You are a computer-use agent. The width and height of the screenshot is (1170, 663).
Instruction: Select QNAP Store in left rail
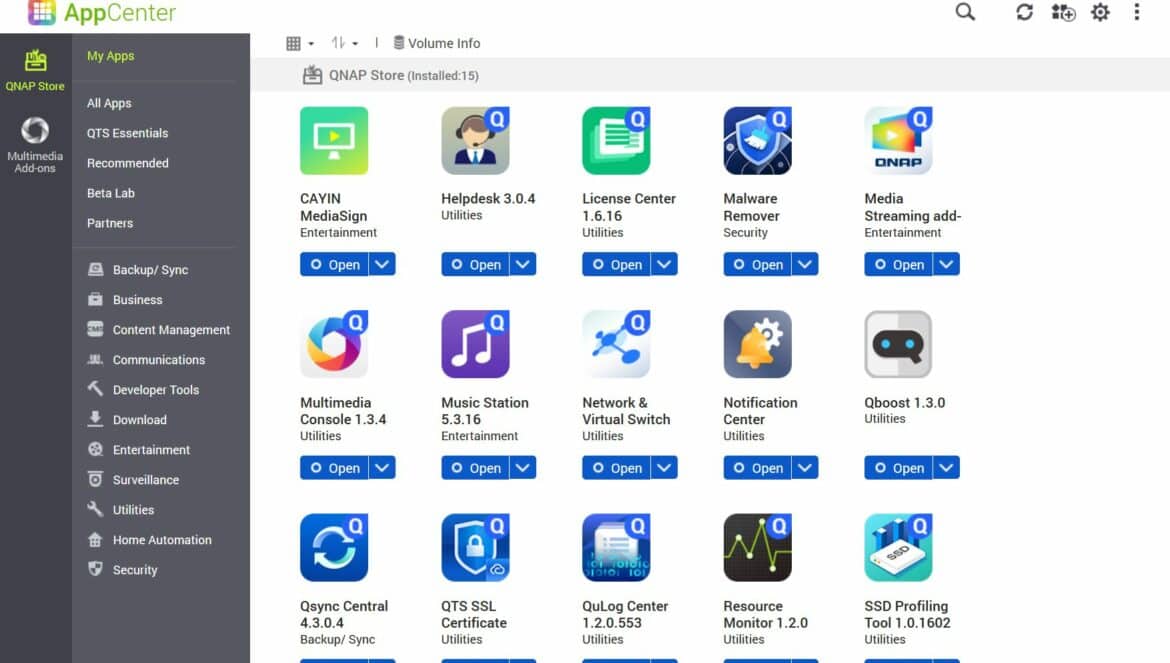(x=35, y=70)
